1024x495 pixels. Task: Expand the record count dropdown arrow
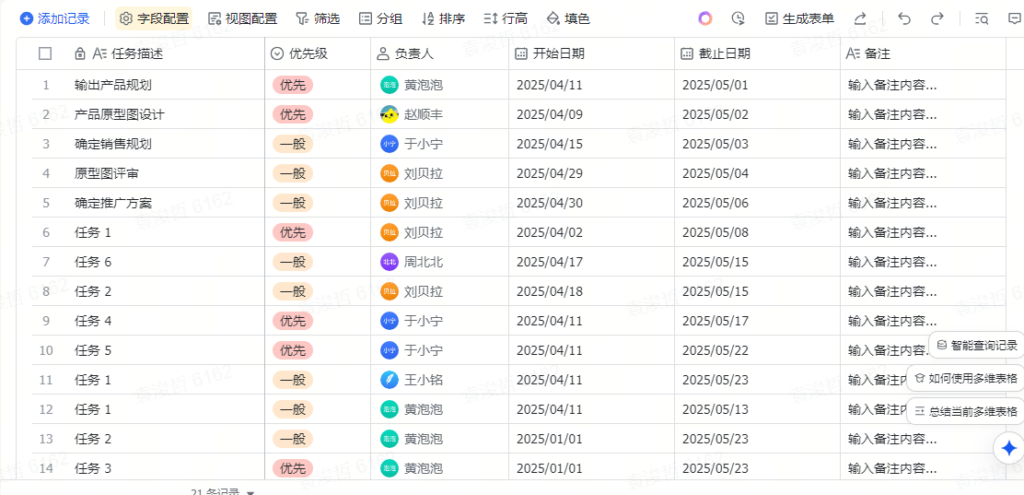[250, 492]
